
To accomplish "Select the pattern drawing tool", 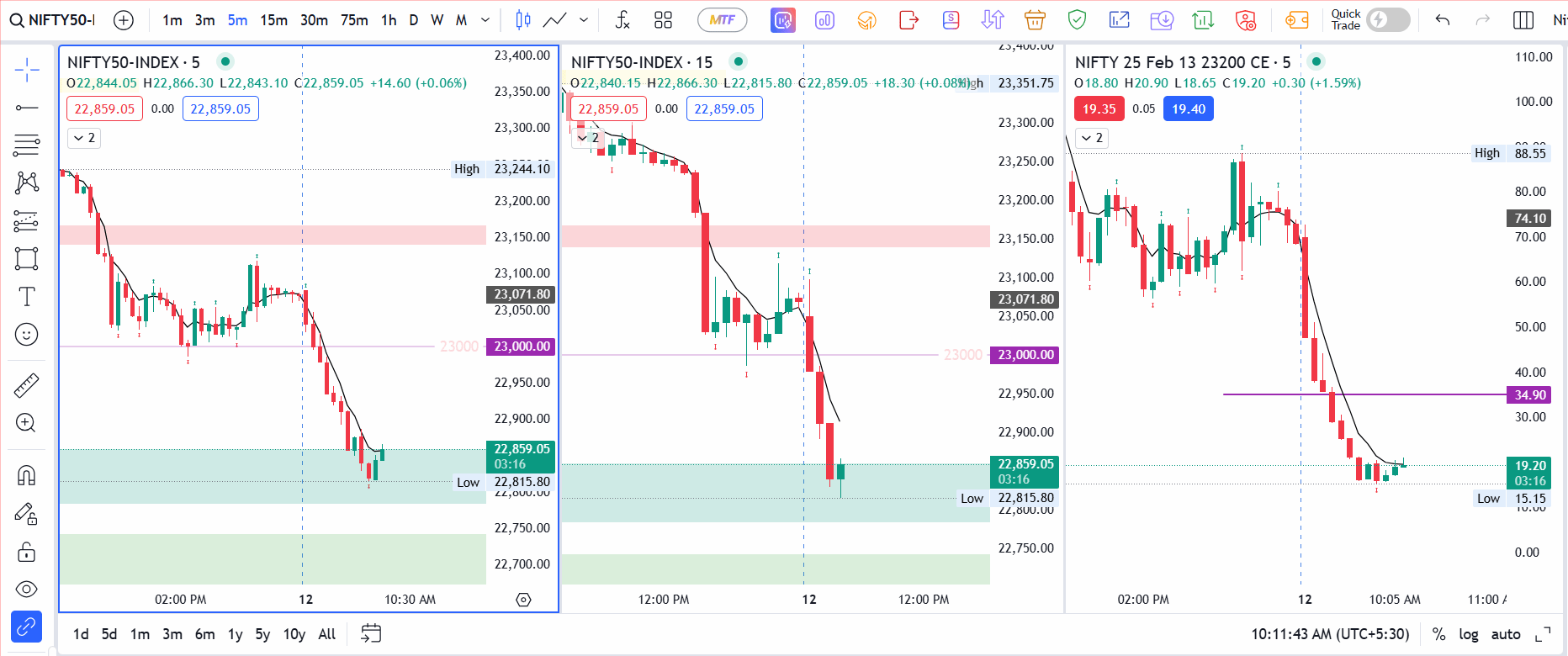I will click(x=26, y=183).
